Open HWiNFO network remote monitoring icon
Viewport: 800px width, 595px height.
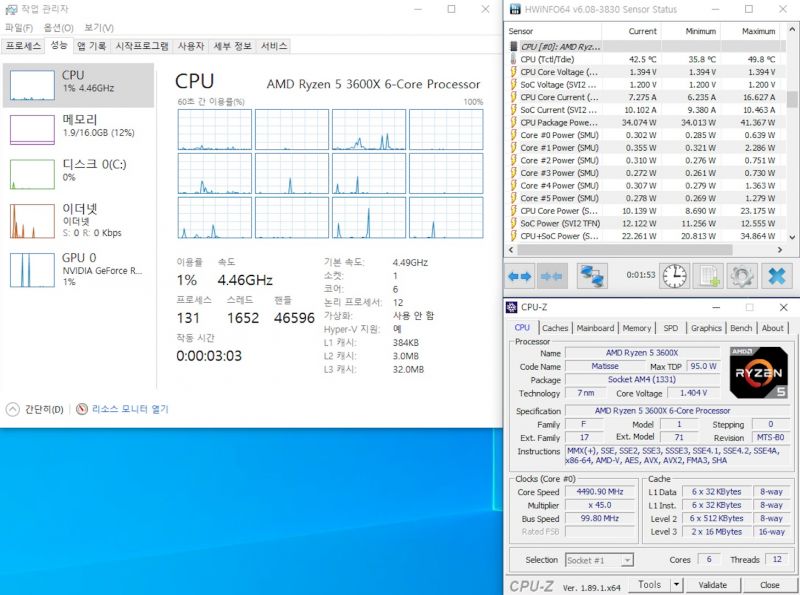point(592,276)
